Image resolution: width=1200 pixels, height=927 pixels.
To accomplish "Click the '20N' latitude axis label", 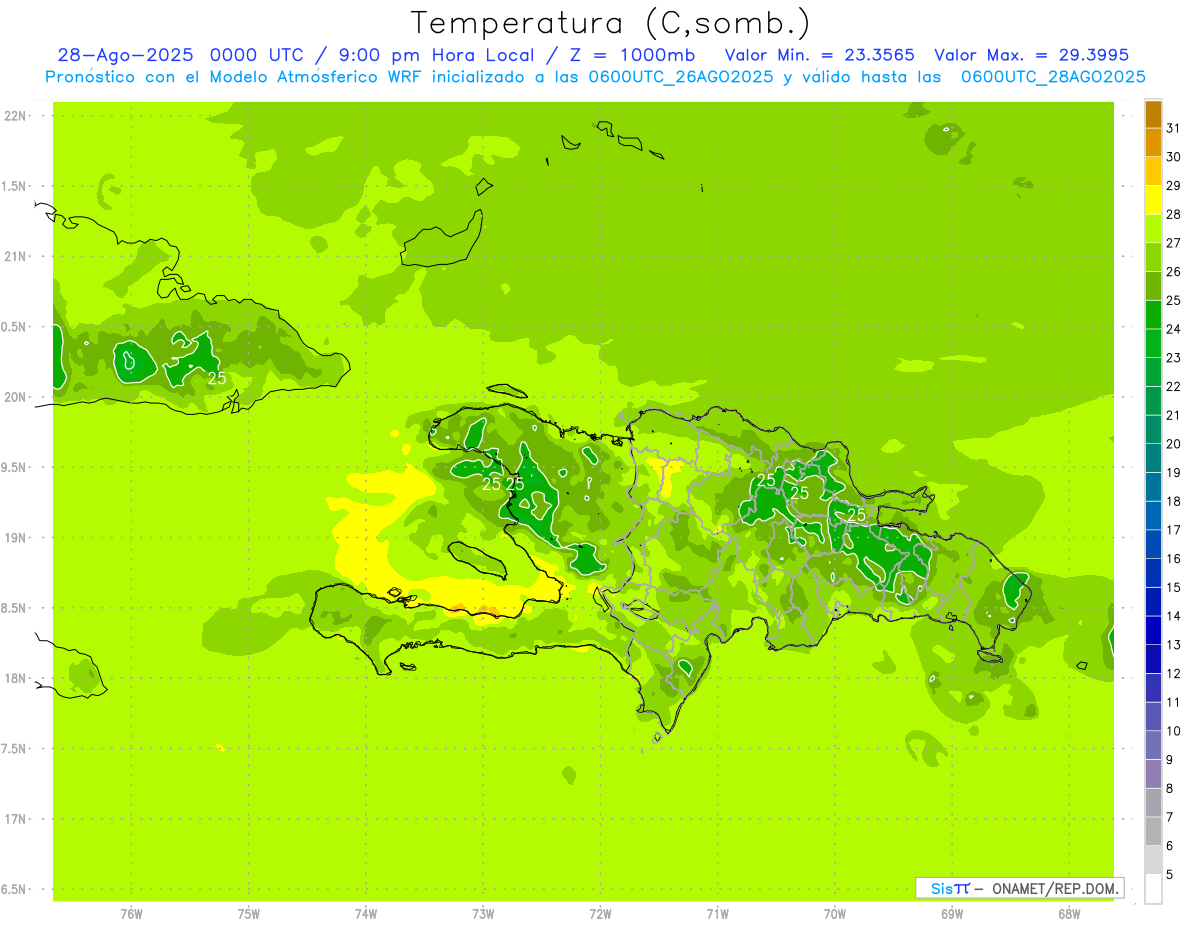I will click(15, 398).
